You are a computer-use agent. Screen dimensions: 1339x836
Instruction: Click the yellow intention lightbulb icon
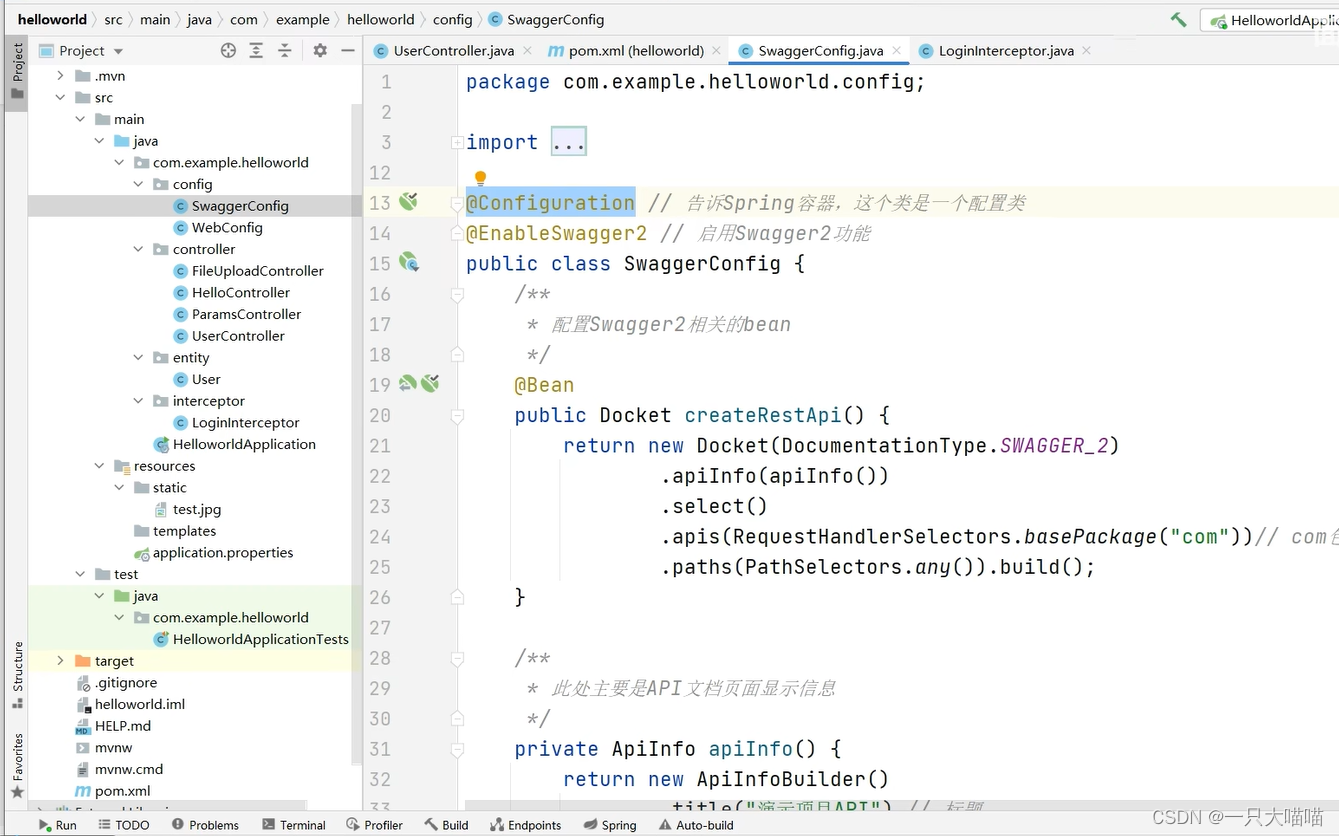pyautogui.click(x=480, y=178)
